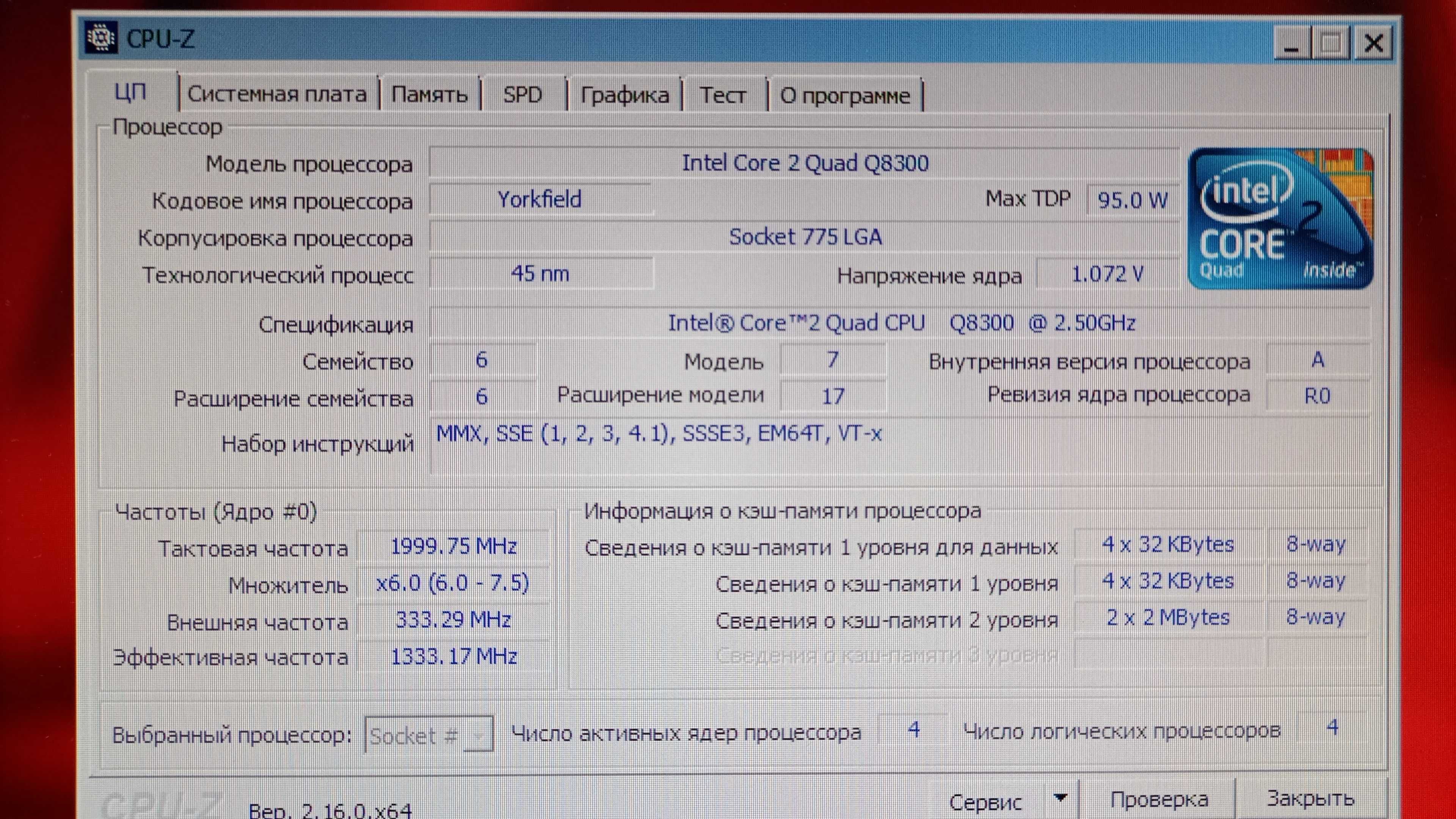The image size is (1456, 819).
Task: Click the L2 cache 8-way value
Action: tap(1316, 617)
